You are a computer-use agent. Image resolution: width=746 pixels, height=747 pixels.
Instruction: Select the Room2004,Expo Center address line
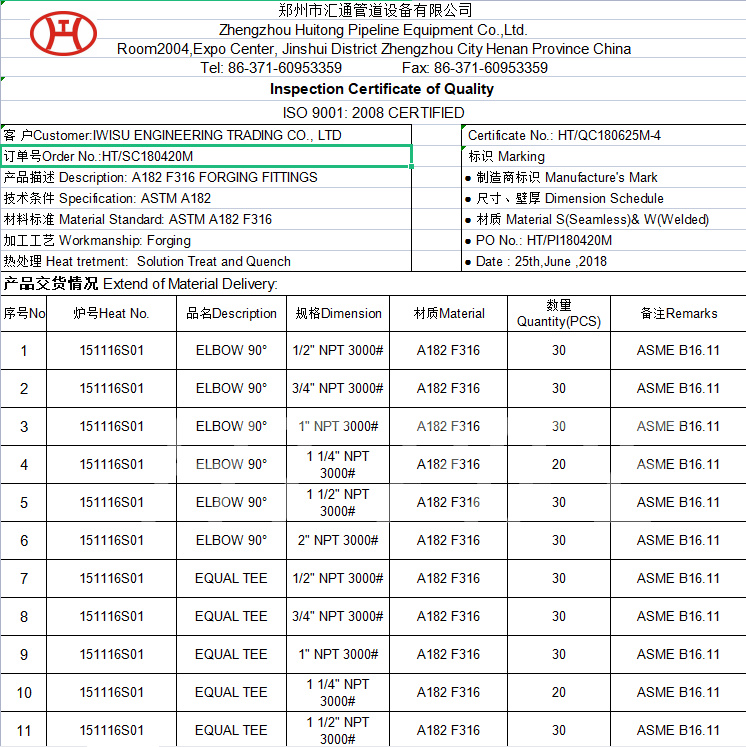coord(374,49)
